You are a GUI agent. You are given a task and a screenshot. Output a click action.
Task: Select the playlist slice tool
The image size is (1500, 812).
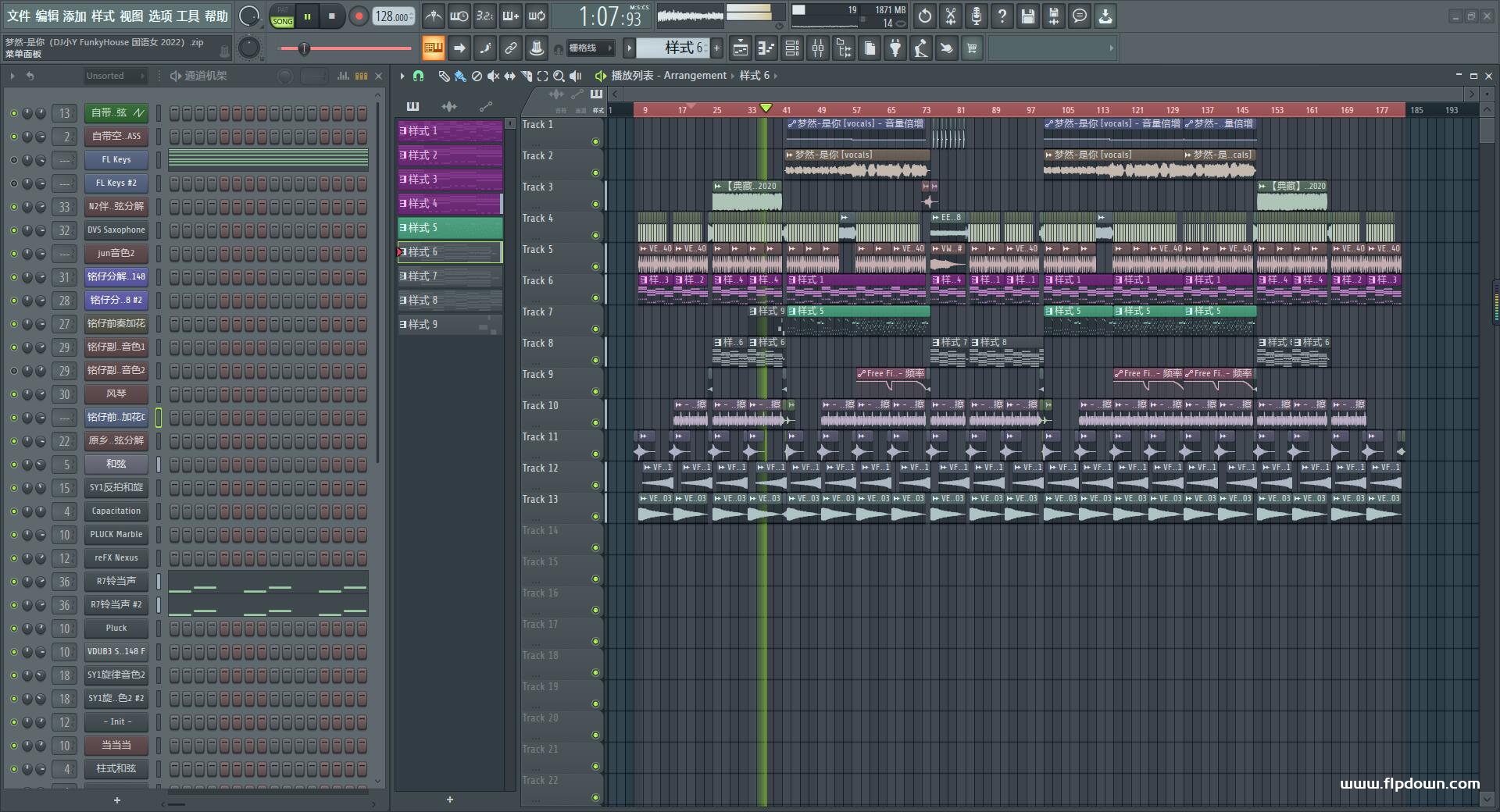pos(526,76)
